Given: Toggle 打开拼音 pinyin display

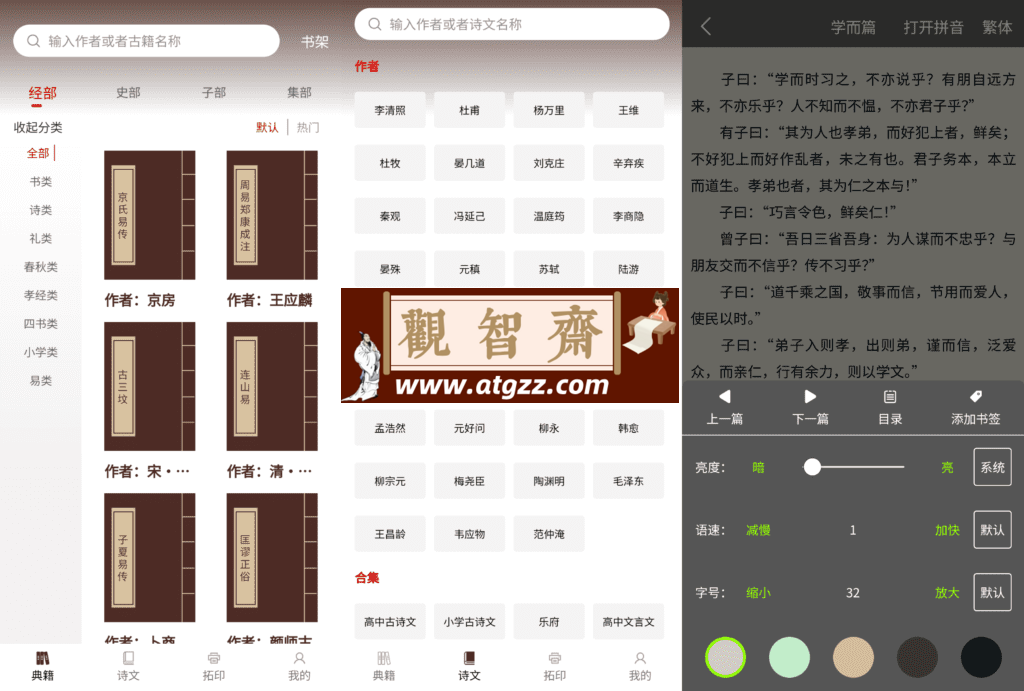Looking at the screenshot, I should (x=933, y=27).
